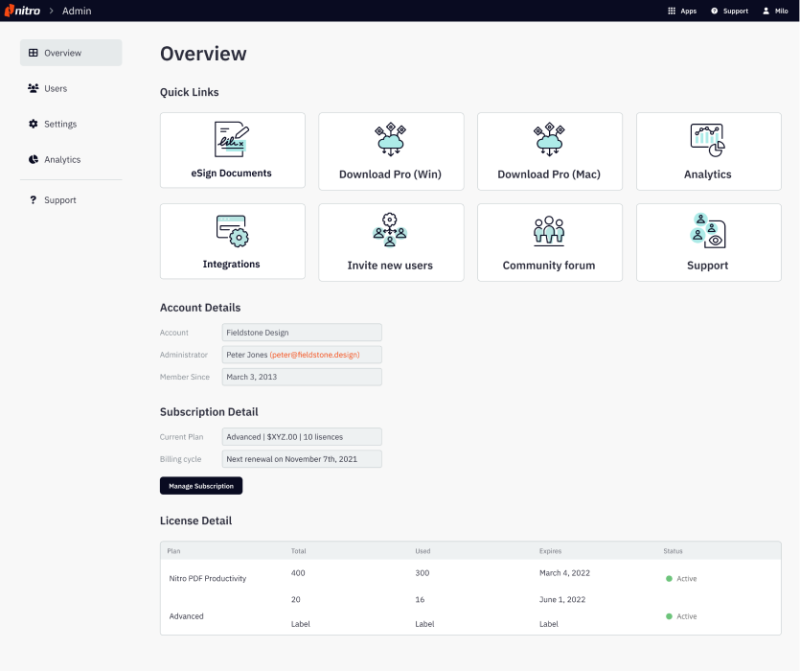Viewport: 800px width, 671px height.
Task: Click the Settings gear icon in sidebar
Action: [33, 123]
